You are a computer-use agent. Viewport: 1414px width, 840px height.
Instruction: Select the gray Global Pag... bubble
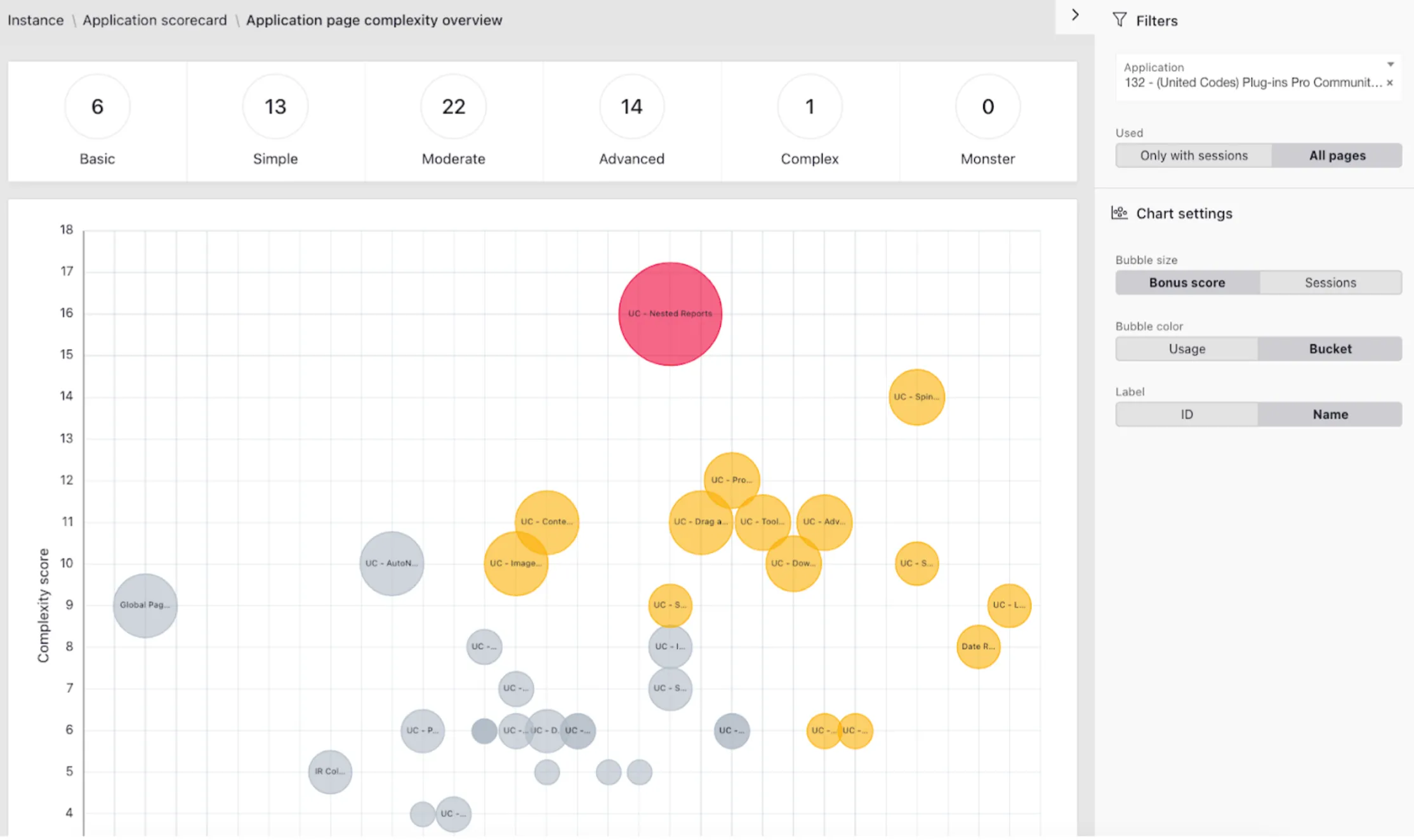pos(145,605)
